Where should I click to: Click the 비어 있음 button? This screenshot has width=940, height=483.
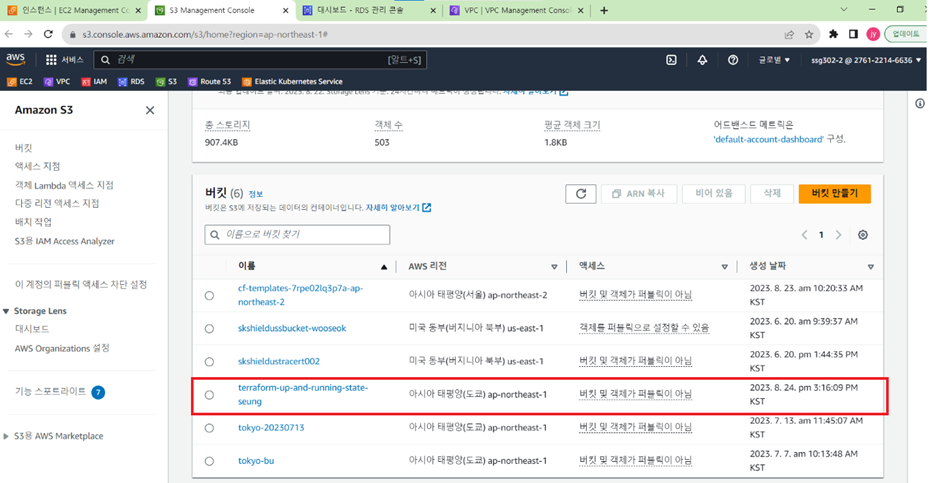[714, 194]
